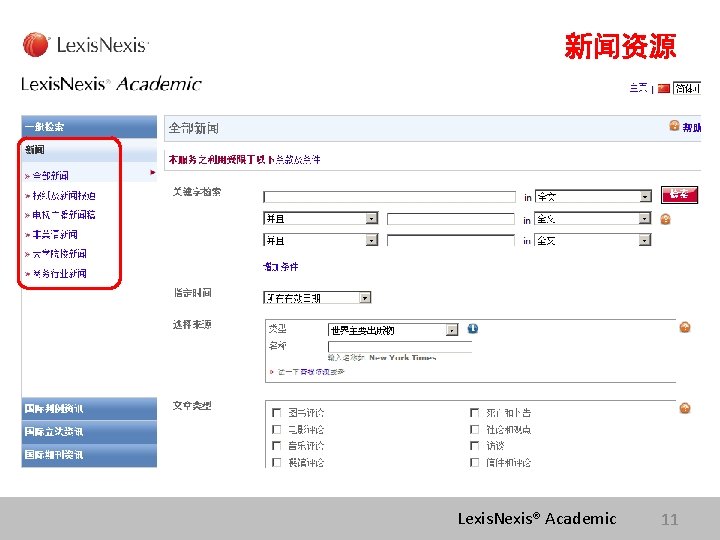This screenshot has height=540, width=720.
Task: Click the 帮助 help link
Action: [691, 127]
